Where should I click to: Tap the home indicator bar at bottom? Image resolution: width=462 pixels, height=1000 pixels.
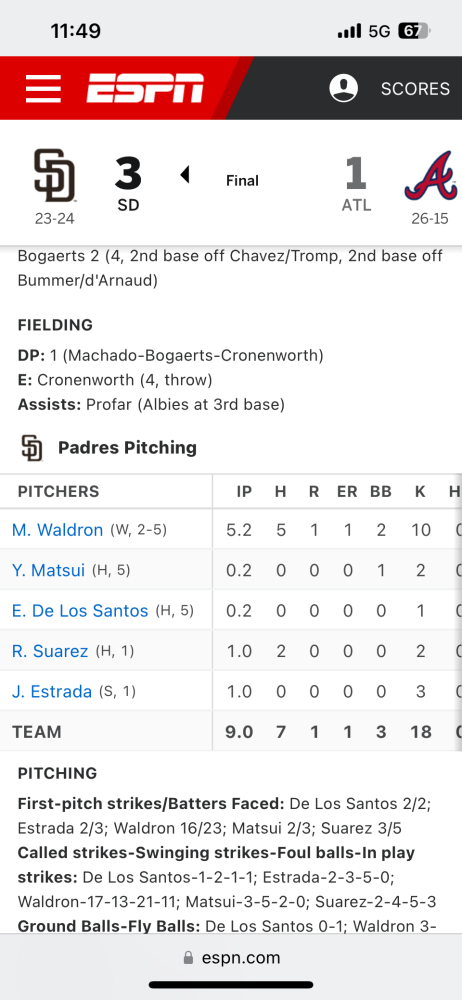[231, 985]
